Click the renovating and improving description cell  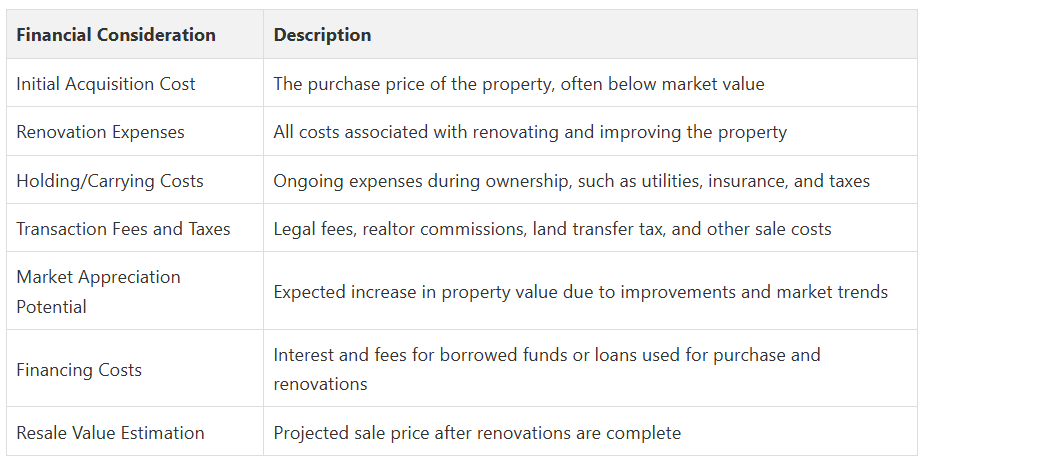tap(530, 132)
